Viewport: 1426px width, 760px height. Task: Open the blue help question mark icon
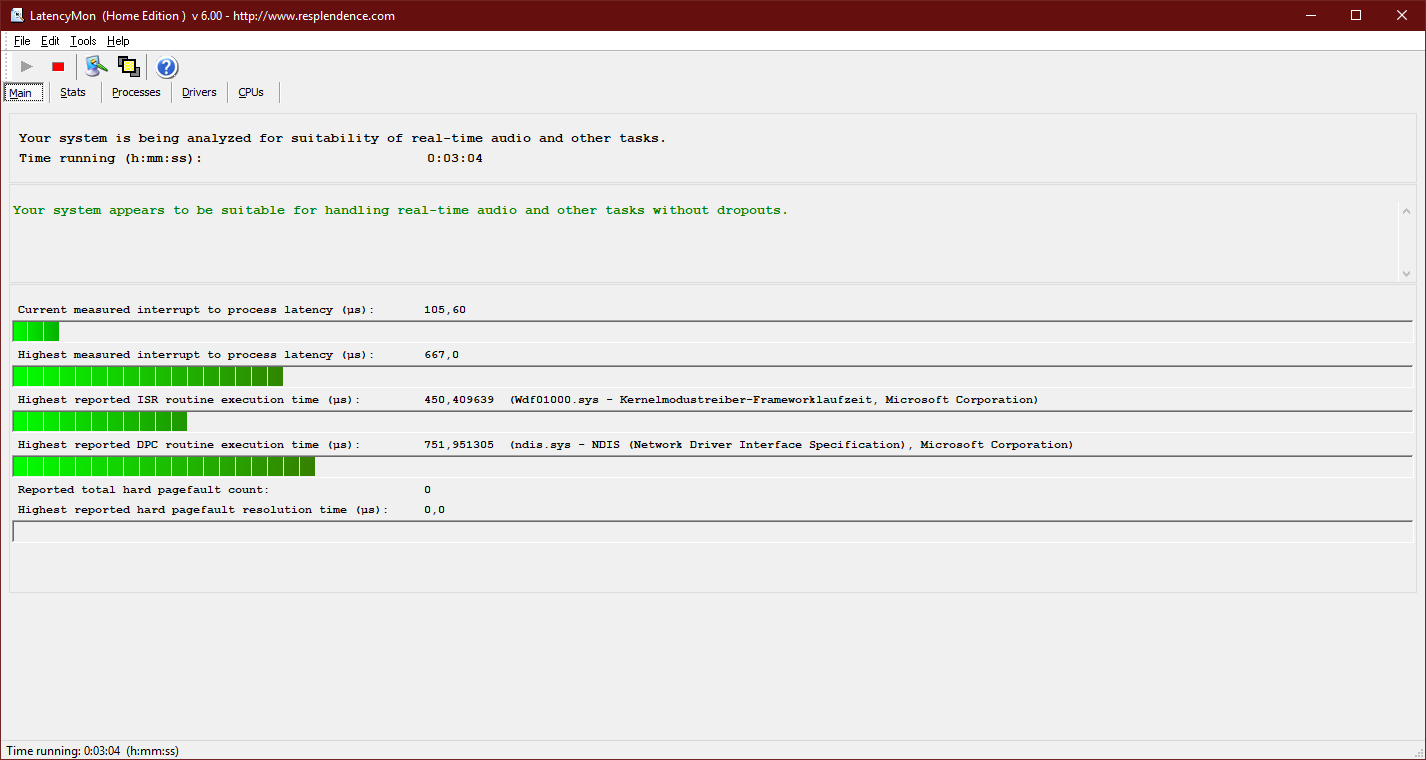pyautogui.click(x=167, y=67)
